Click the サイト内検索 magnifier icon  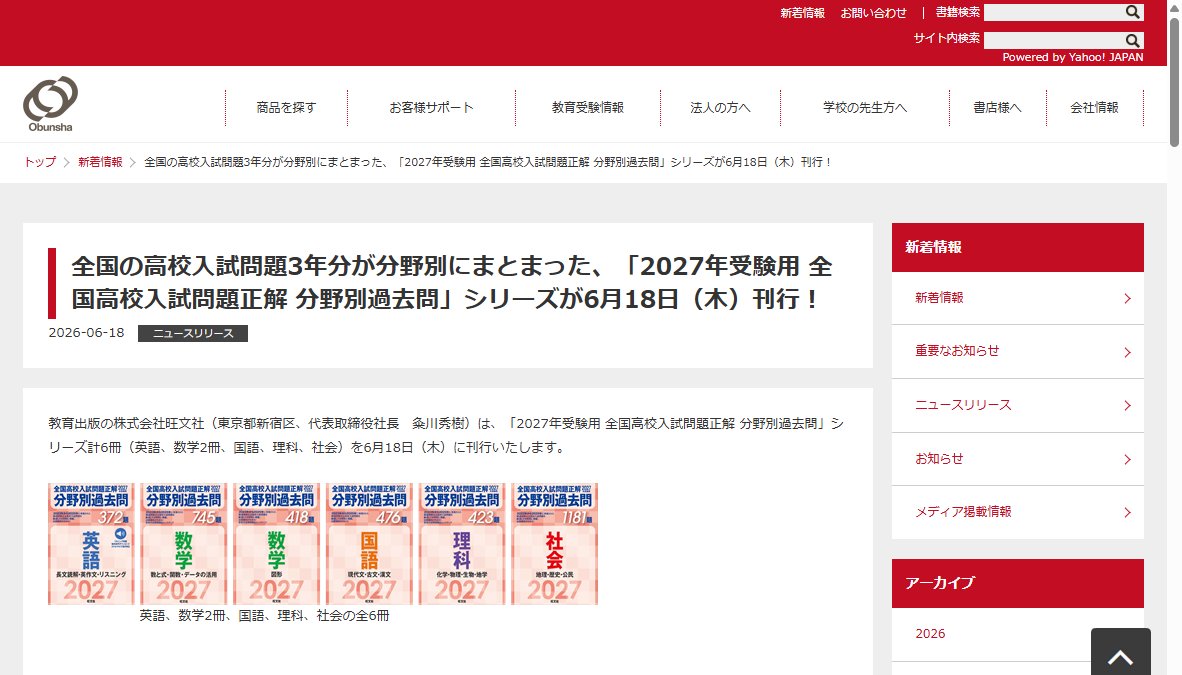point(1132,40)
